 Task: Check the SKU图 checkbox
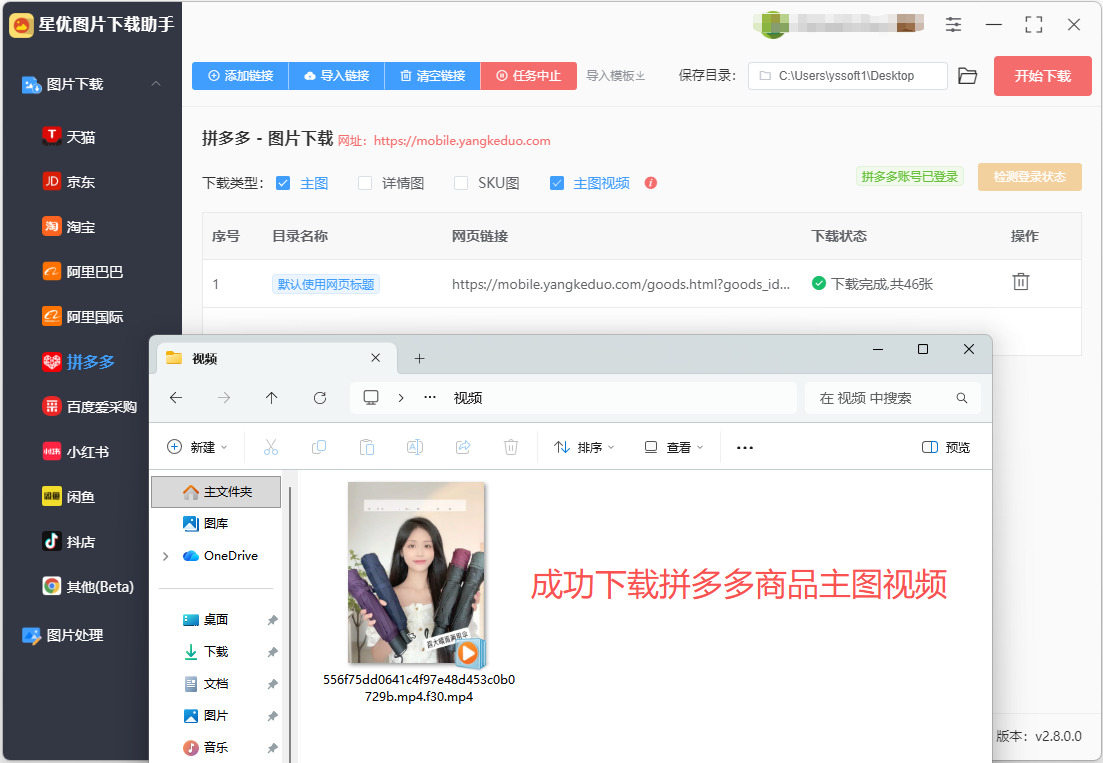[x=461, y=183]
